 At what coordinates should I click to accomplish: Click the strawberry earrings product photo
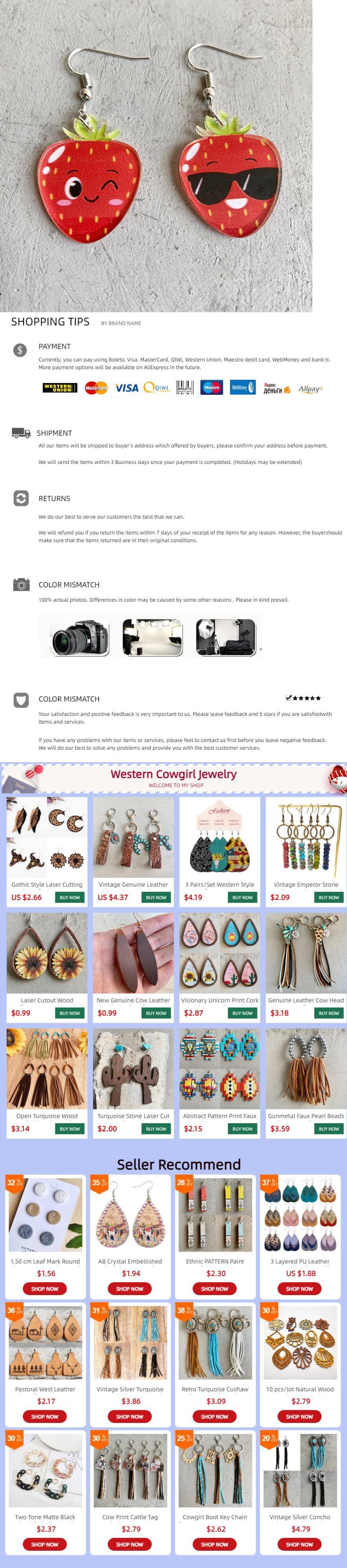(x=156, y=156)
